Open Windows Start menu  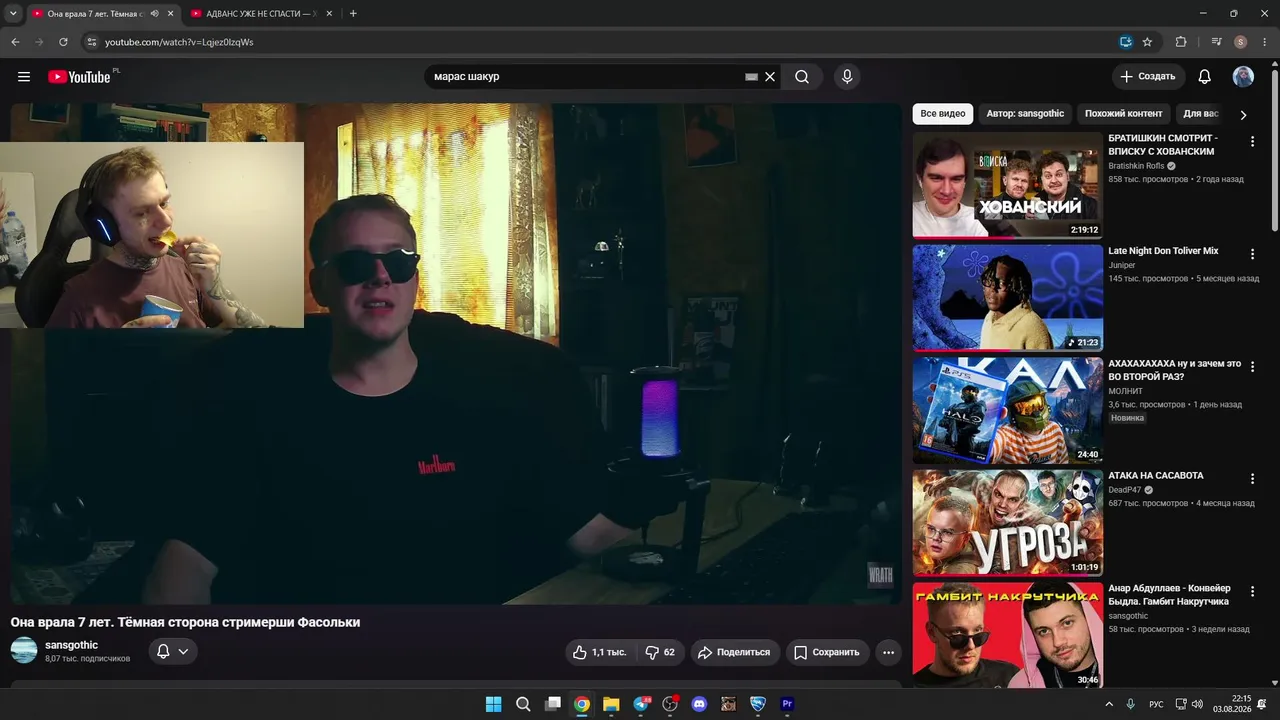click(x=494, y=704)
